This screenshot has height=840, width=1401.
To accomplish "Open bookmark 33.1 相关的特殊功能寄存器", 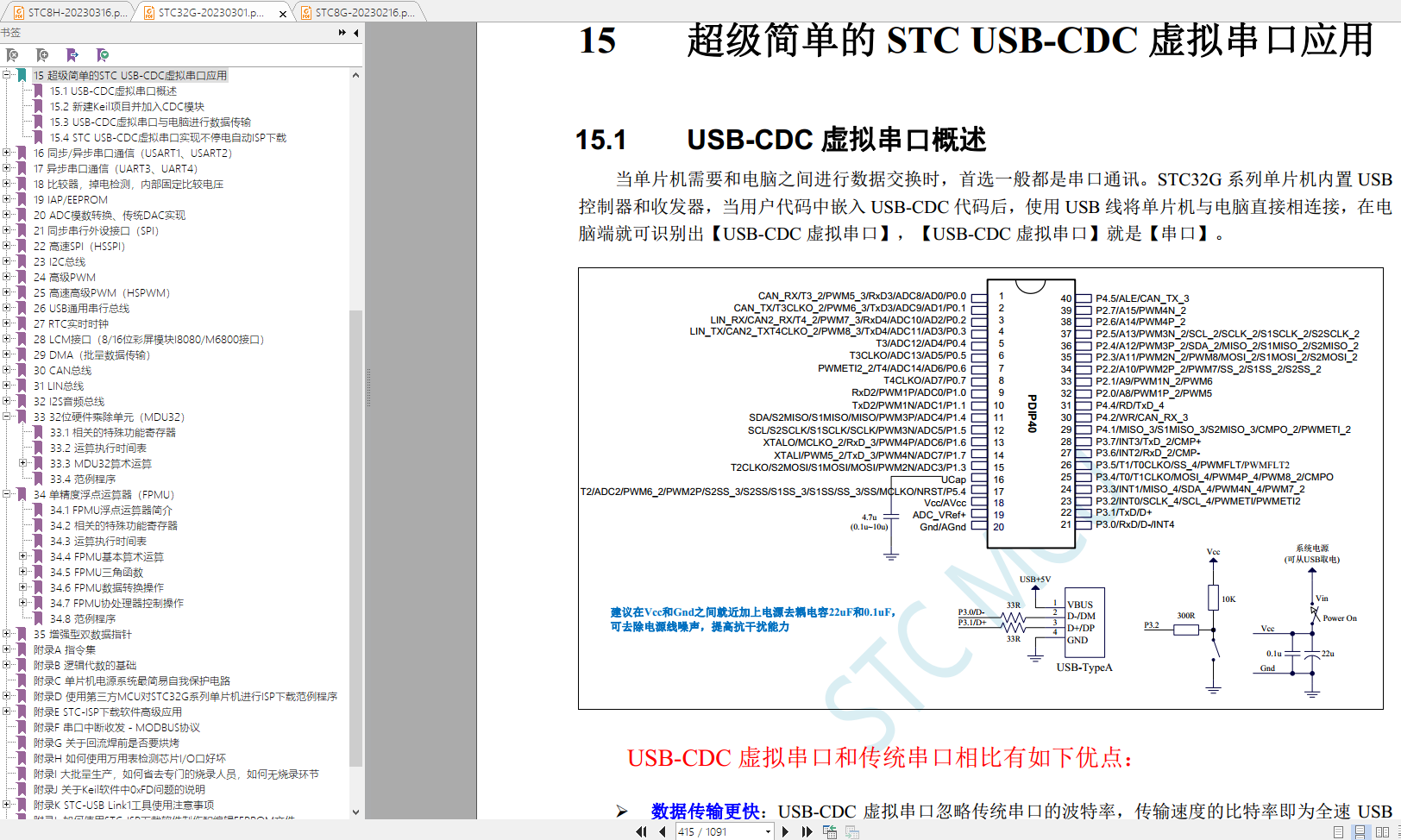I will [x=112, y=433].
